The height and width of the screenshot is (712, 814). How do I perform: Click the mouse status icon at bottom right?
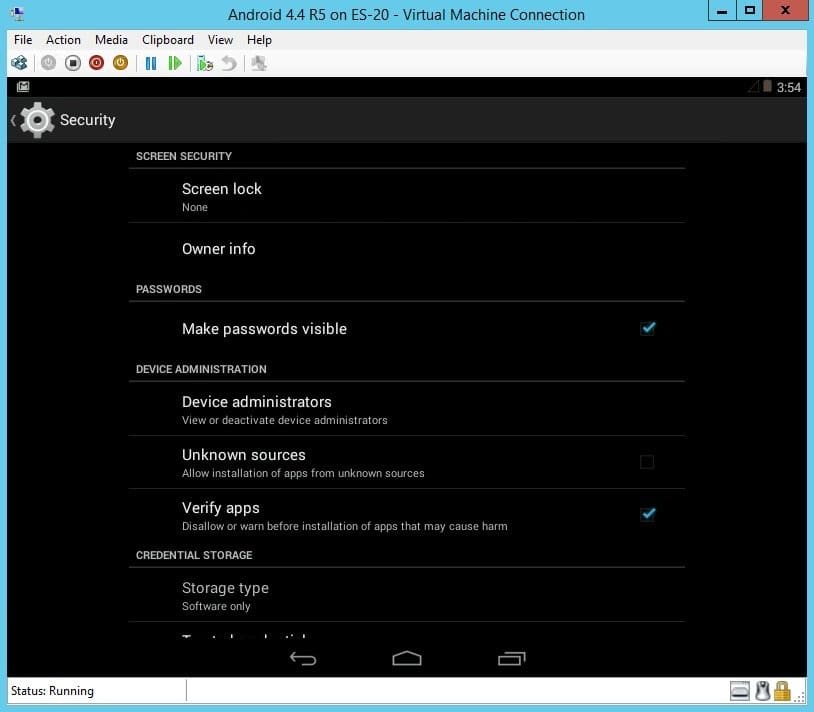pos(762,691)
